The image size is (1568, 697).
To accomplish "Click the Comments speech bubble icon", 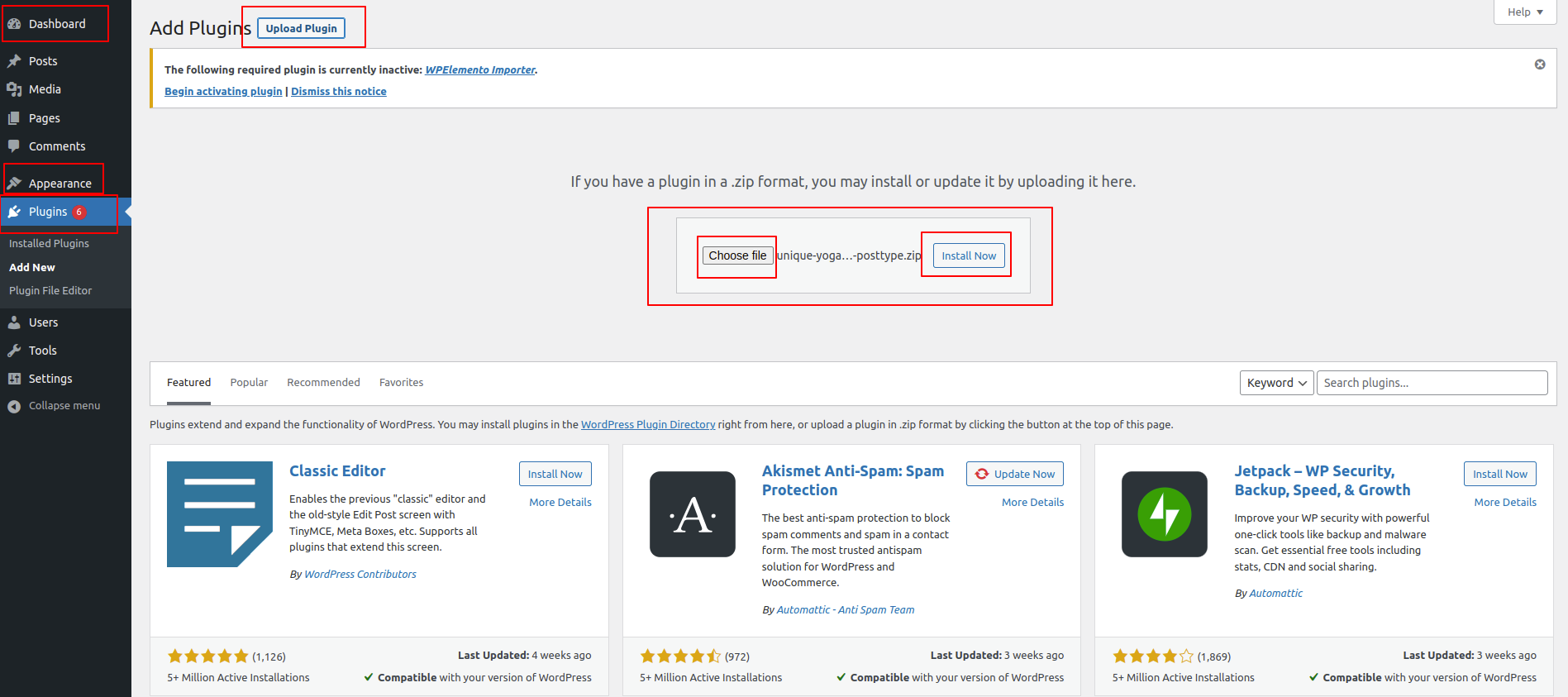I will click(14, 146).
